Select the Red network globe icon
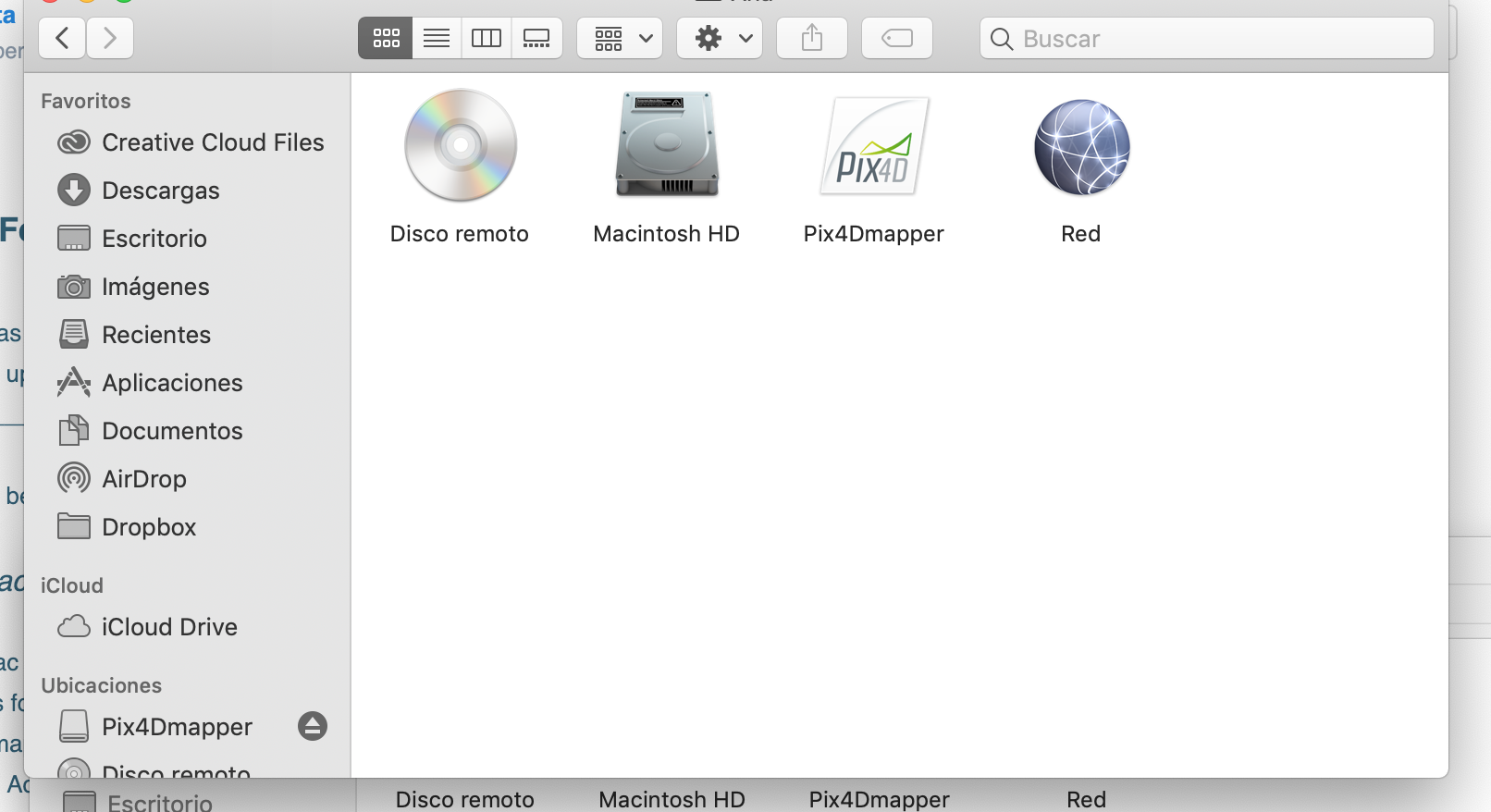1491x812 pixels. [x=1081, y=147]
